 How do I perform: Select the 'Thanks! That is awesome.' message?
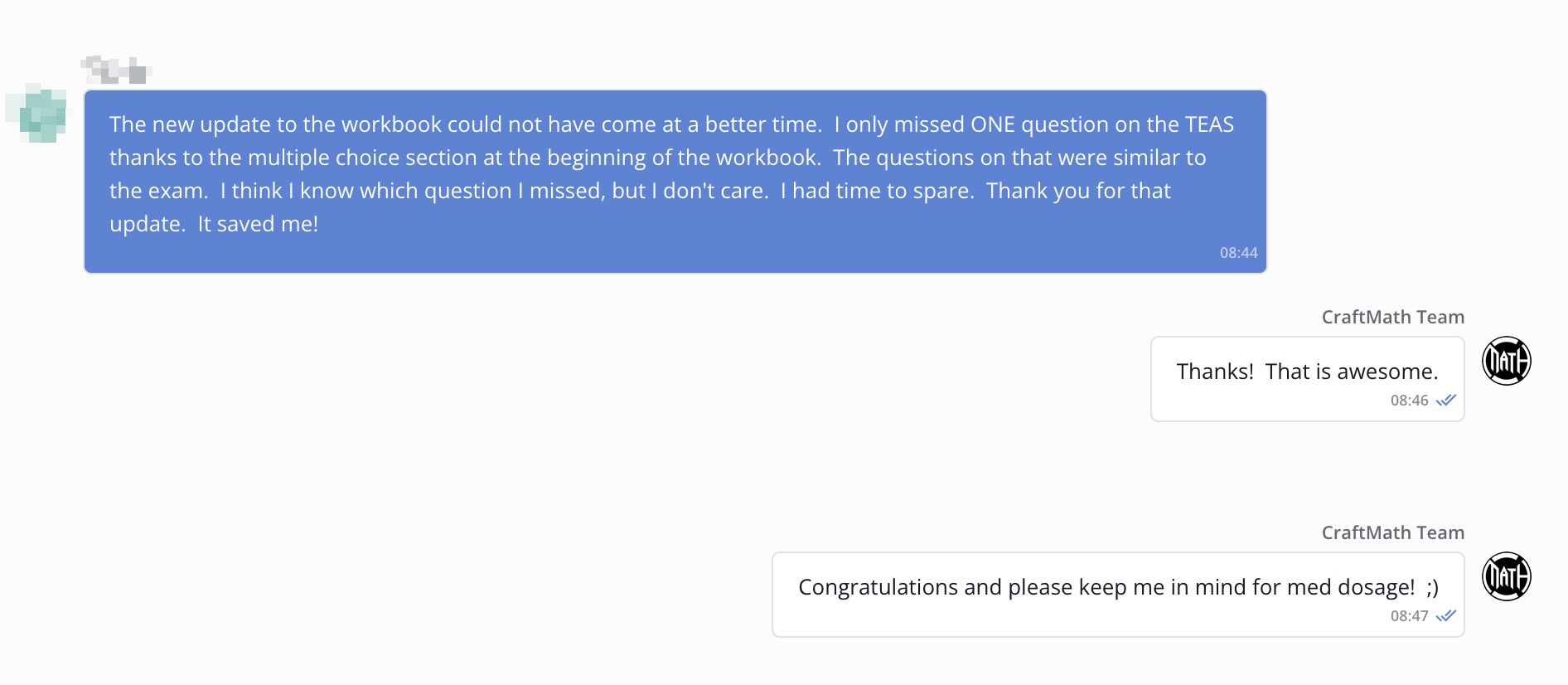pyautogui.click(x=1308, y=379)
